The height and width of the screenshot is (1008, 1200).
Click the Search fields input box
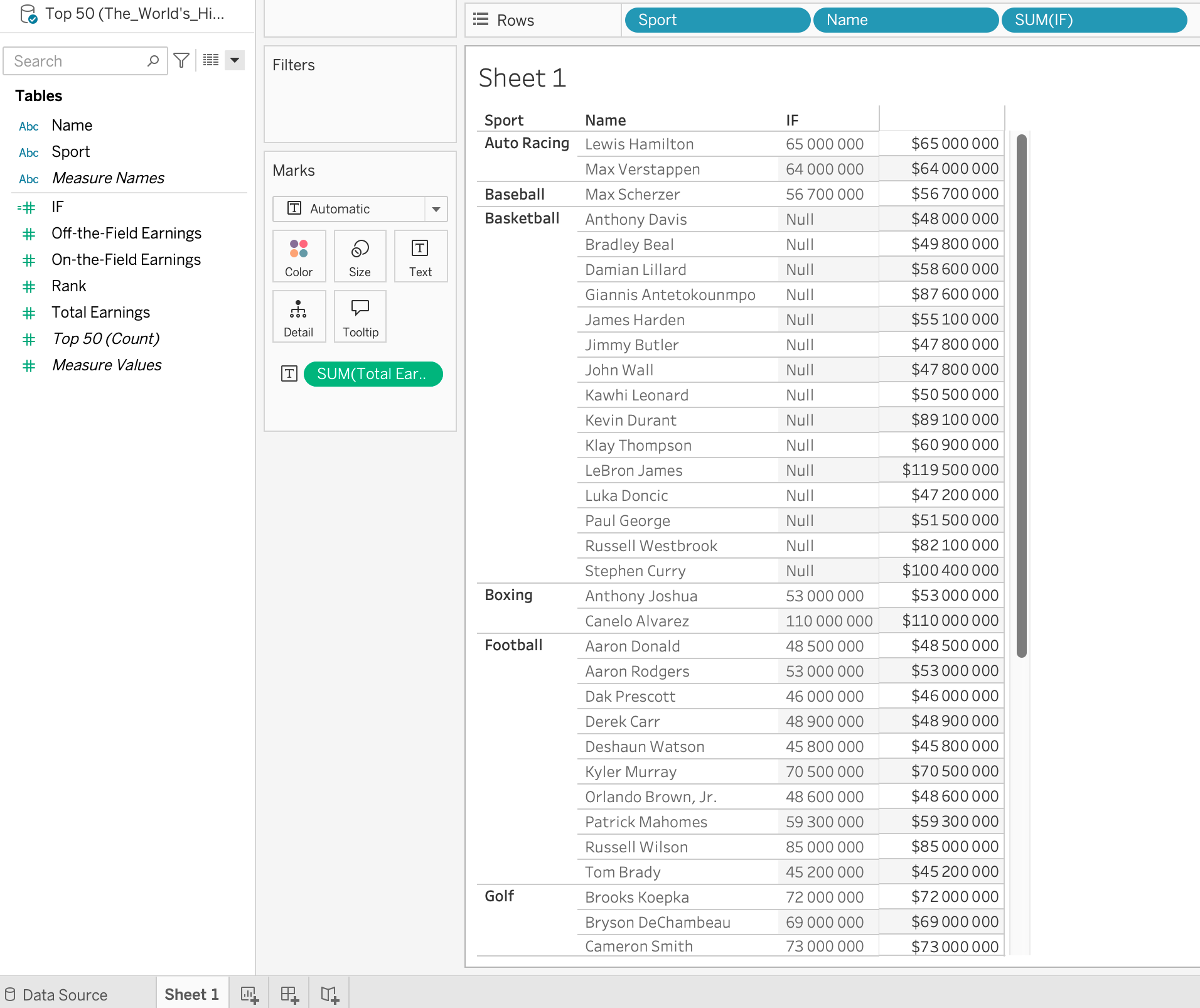pos(78,61)
